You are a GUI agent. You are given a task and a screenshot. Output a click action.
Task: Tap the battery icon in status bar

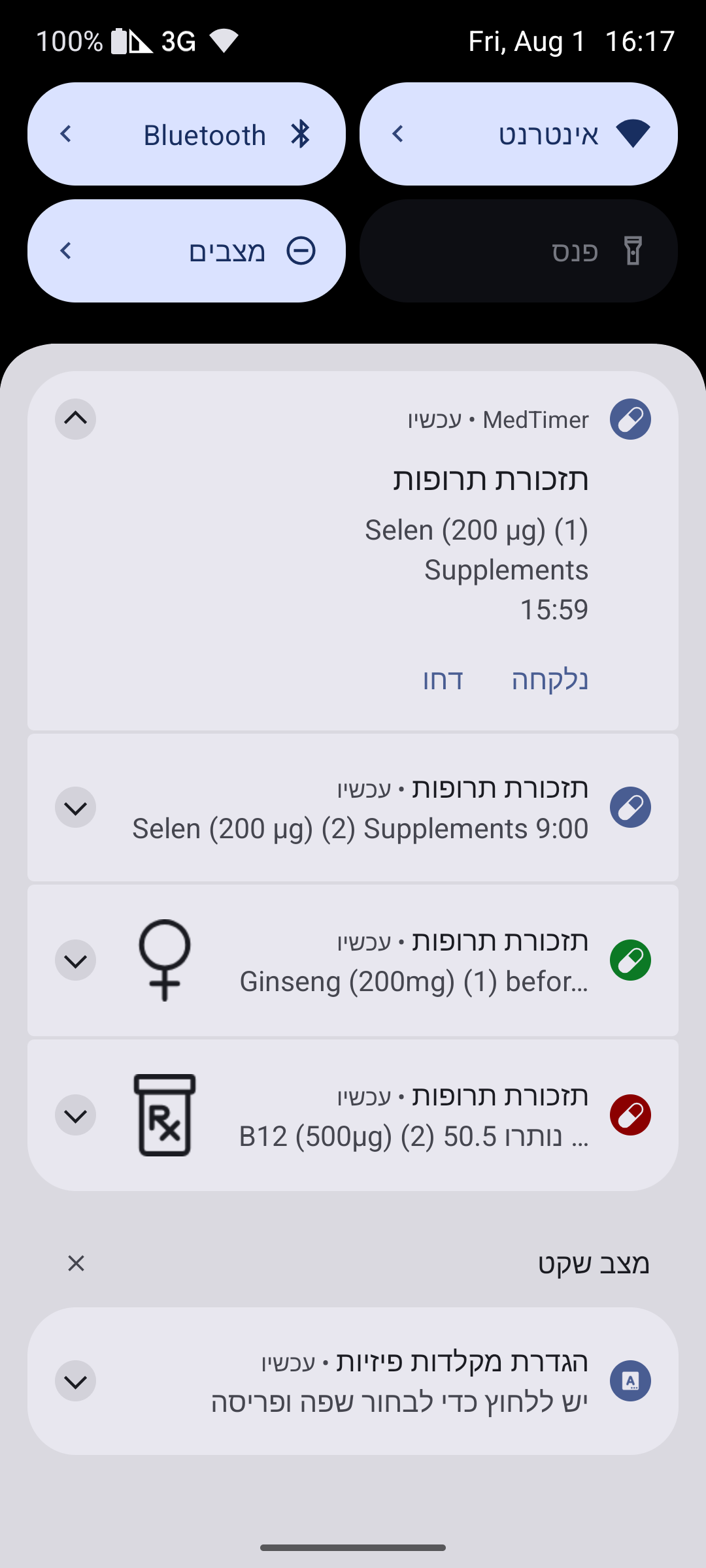[119, 41]
